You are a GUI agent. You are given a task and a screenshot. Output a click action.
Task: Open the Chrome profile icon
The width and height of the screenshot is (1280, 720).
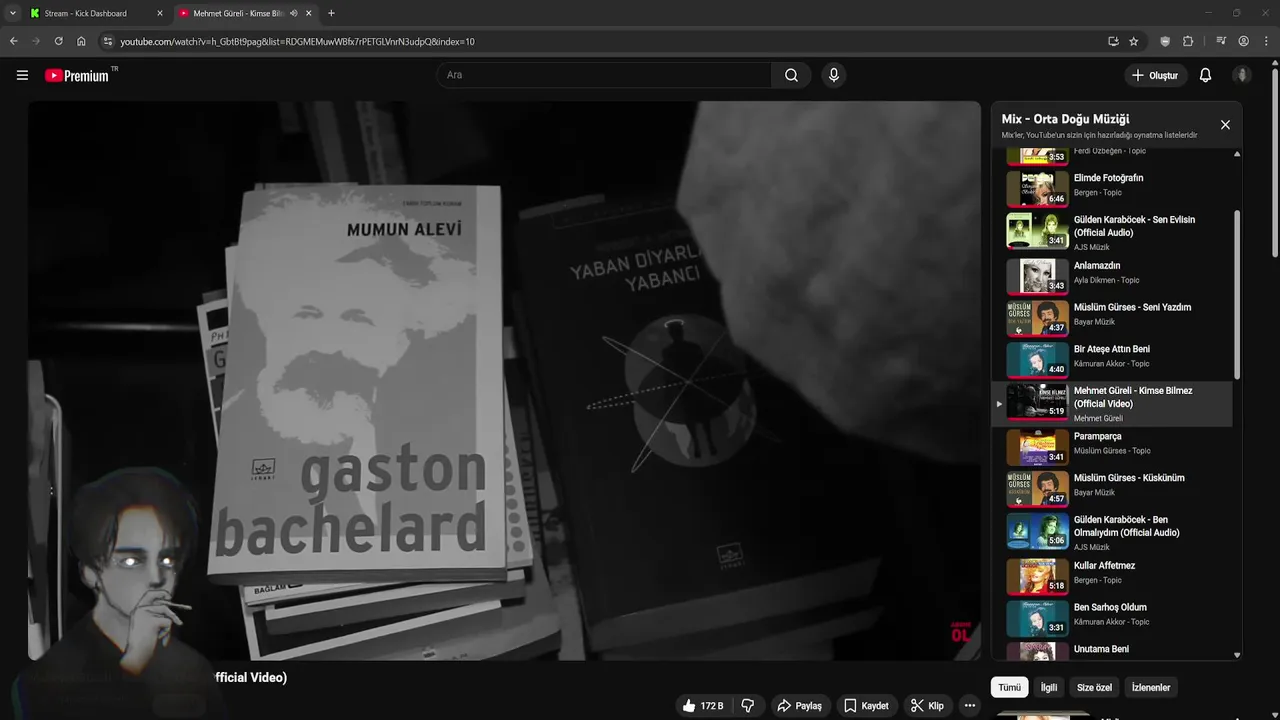1243,41
